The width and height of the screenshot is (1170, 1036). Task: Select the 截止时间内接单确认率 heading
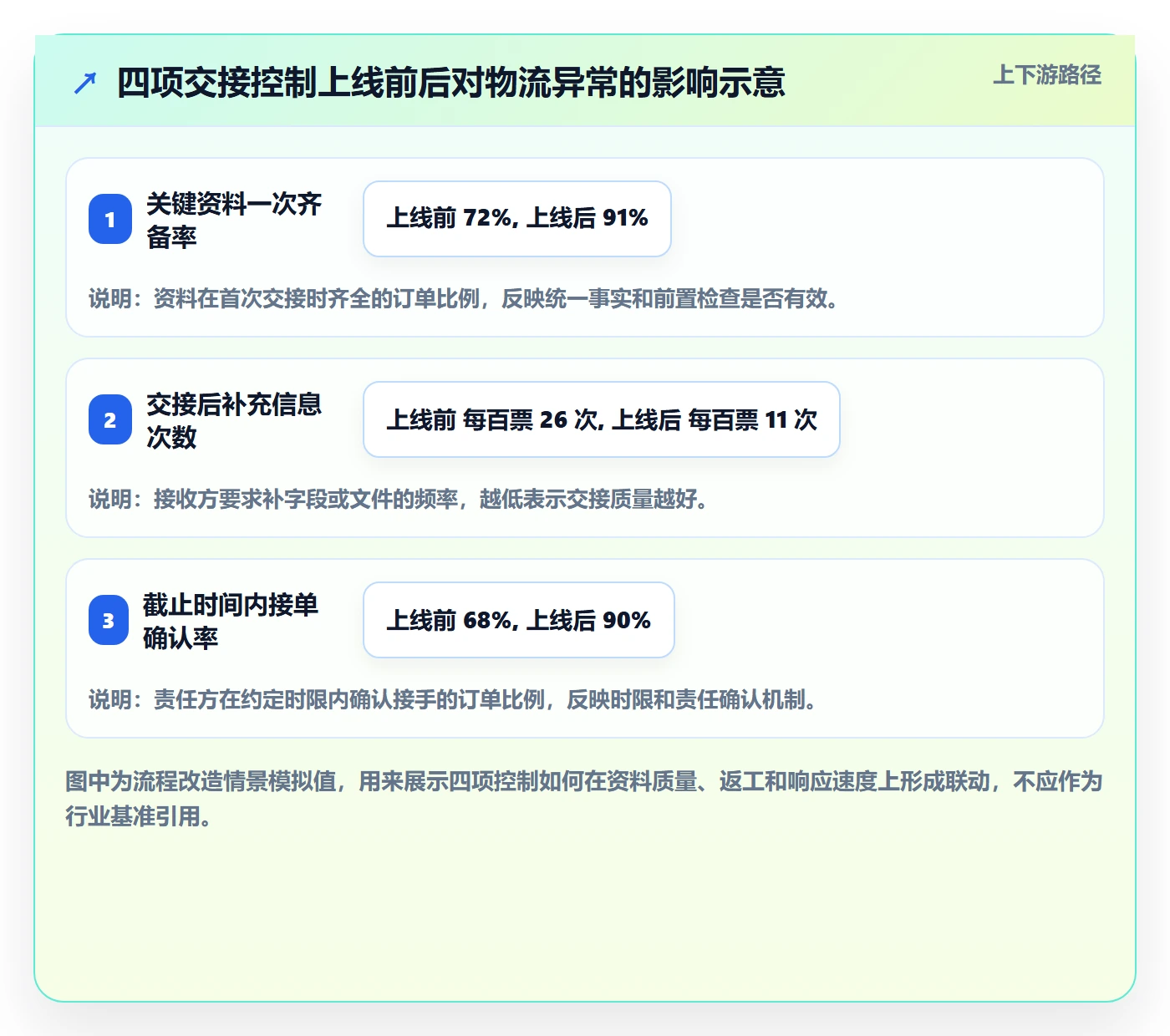pyautogui.click(x=231, y=621)
